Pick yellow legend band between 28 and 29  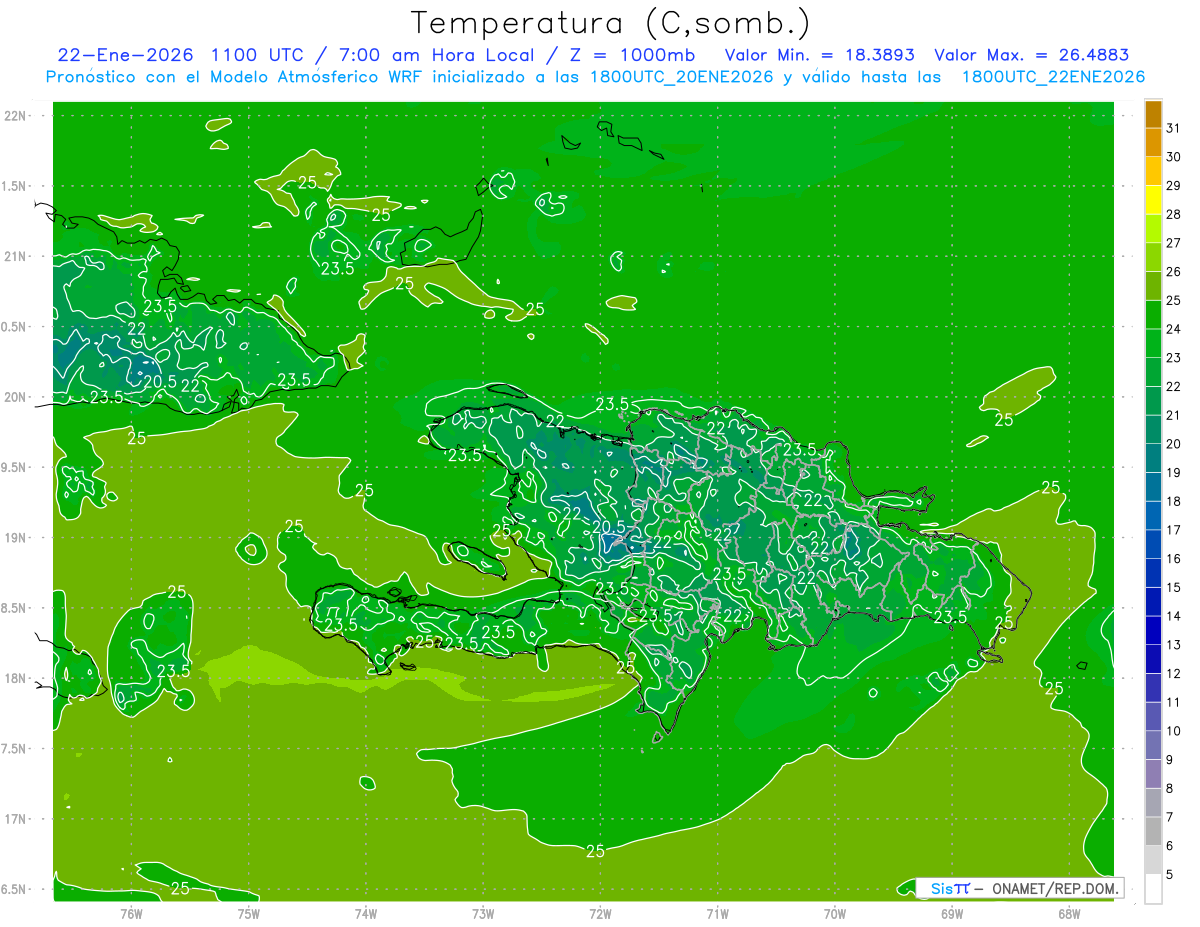pos(1153,199)
